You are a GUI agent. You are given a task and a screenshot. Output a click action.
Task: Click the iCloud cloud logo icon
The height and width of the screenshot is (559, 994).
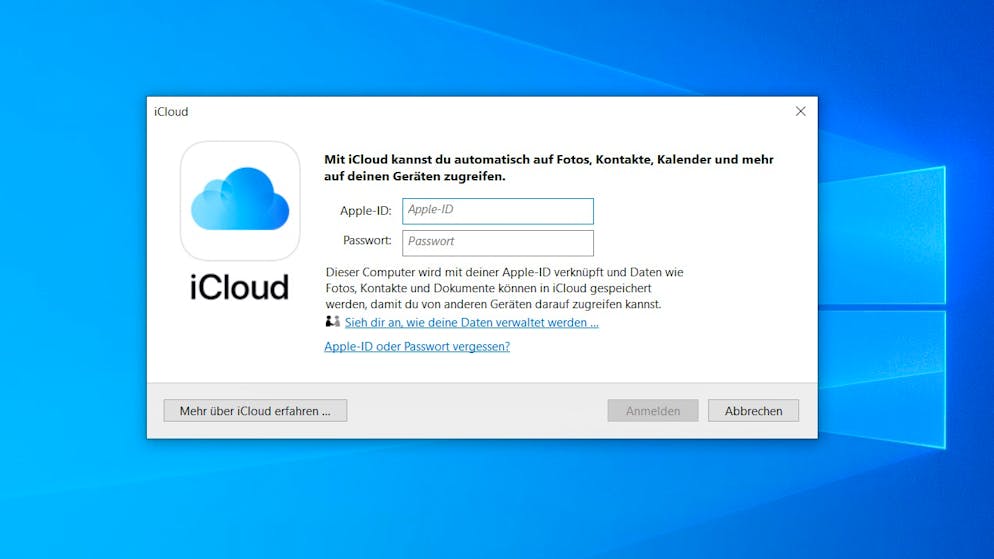[x=240, y=200]
